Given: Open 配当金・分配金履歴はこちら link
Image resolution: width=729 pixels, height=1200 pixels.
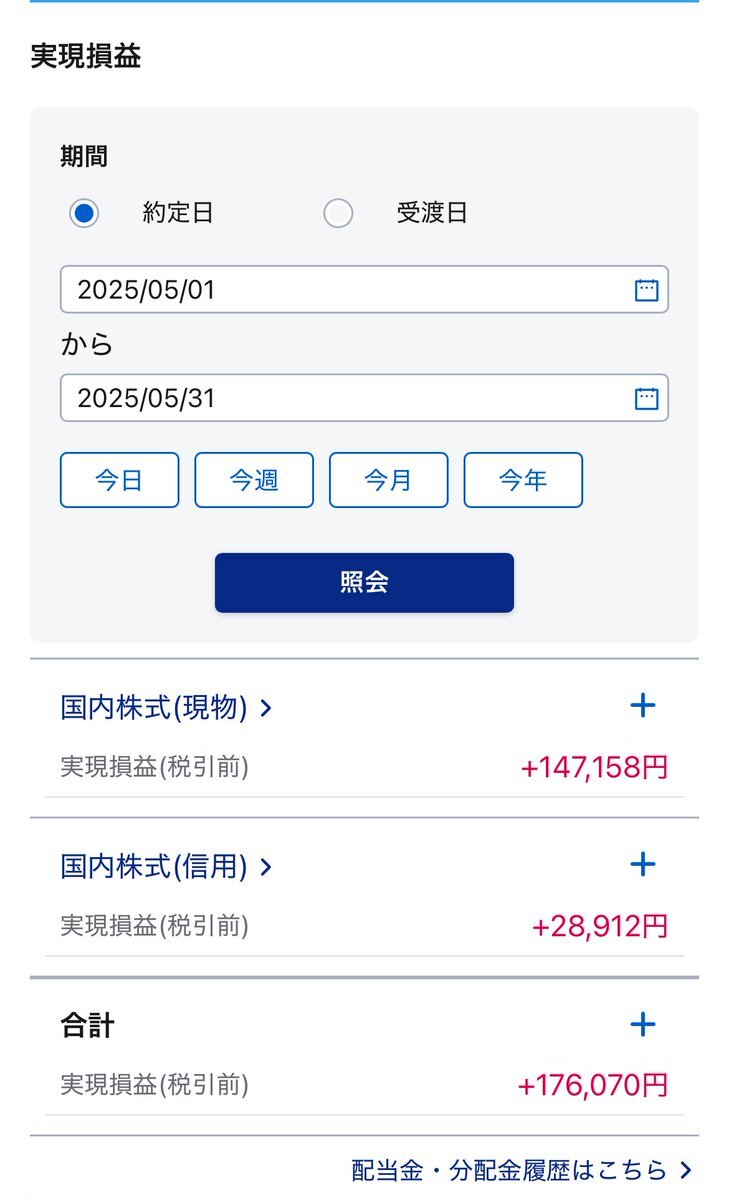Looking at the screenshot, I should point(509,1170).
